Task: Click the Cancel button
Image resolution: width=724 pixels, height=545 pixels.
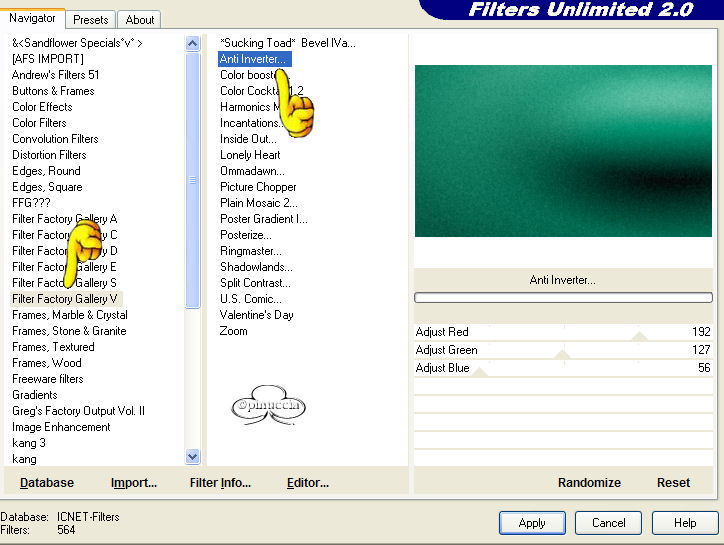Action: click(x=608, y=523)
